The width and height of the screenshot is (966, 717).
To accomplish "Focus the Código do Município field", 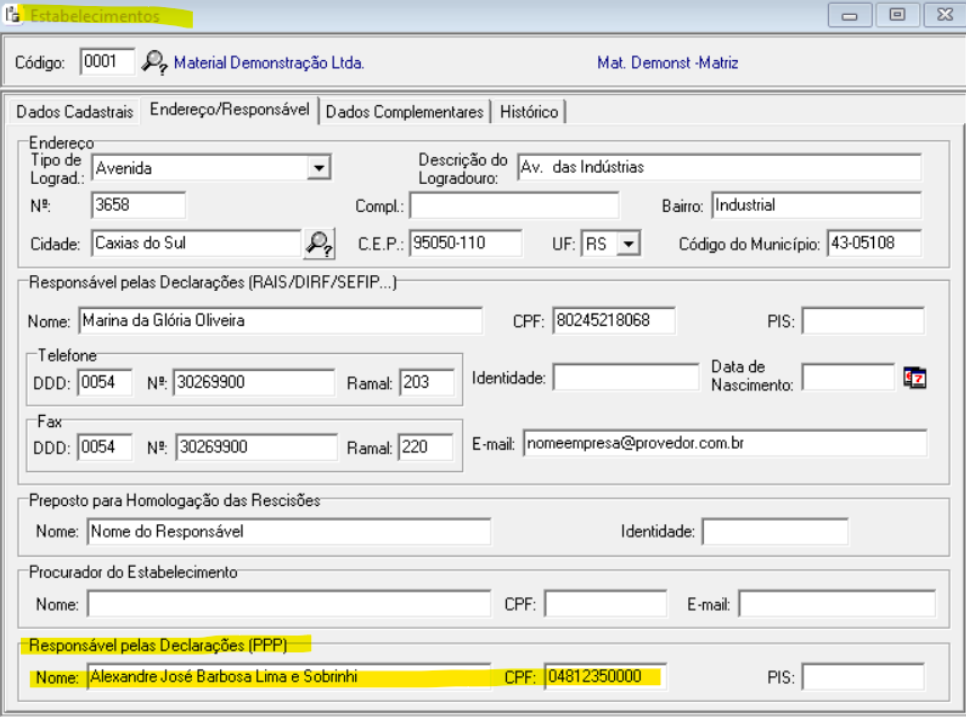I will tap(873, 243).
